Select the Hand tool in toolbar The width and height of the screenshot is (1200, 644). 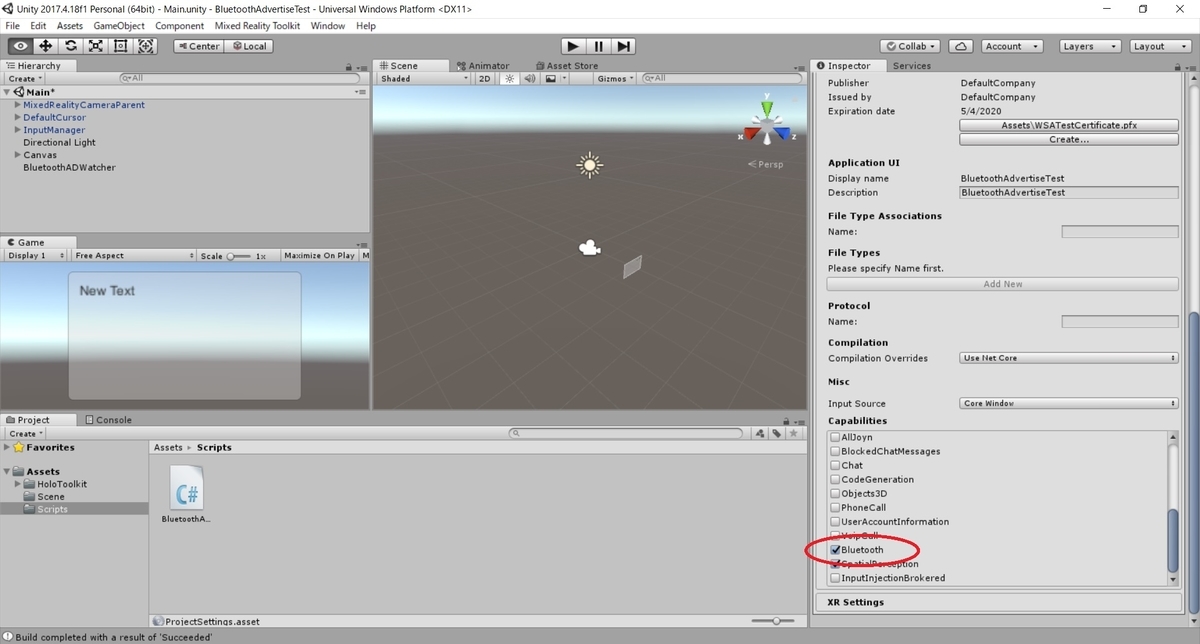[x=20, y=46]
